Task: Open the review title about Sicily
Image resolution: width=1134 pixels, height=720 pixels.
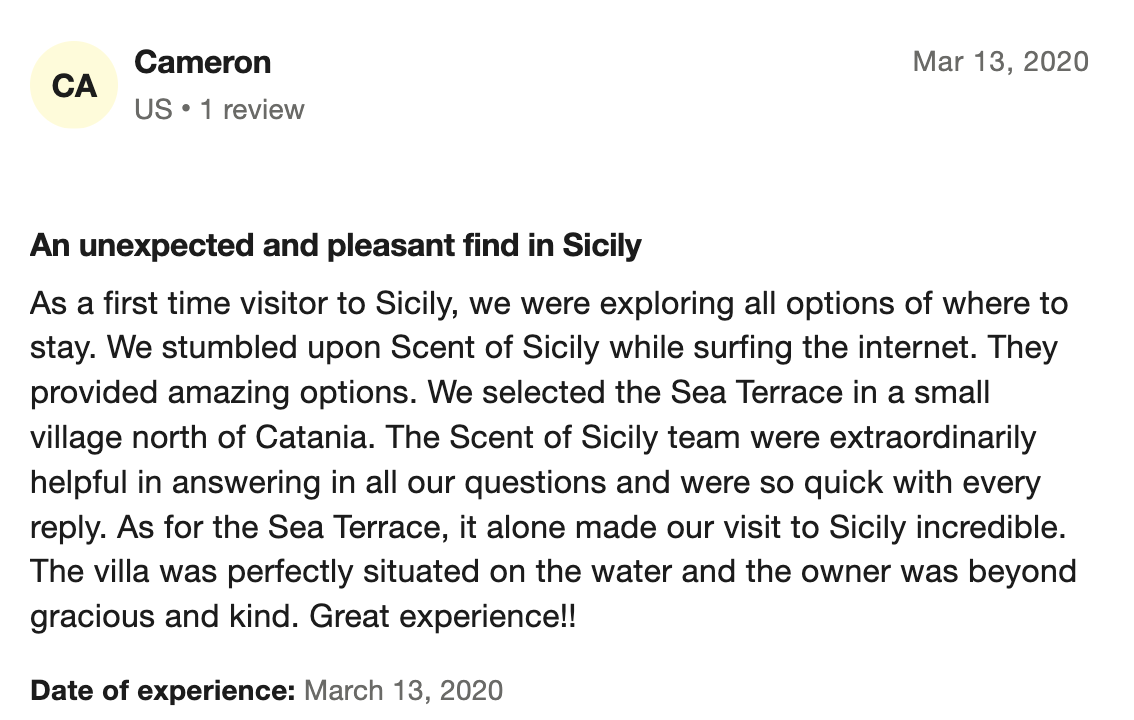Action: click(336, 245)
